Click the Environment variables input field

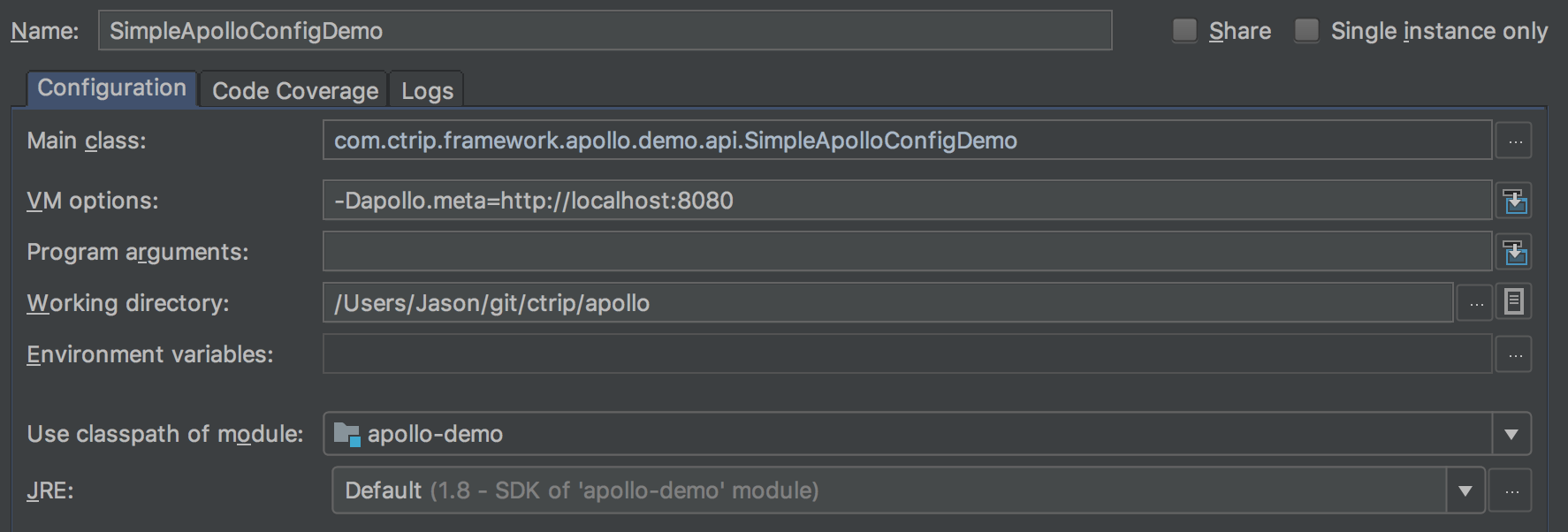[x=908, y=354]
